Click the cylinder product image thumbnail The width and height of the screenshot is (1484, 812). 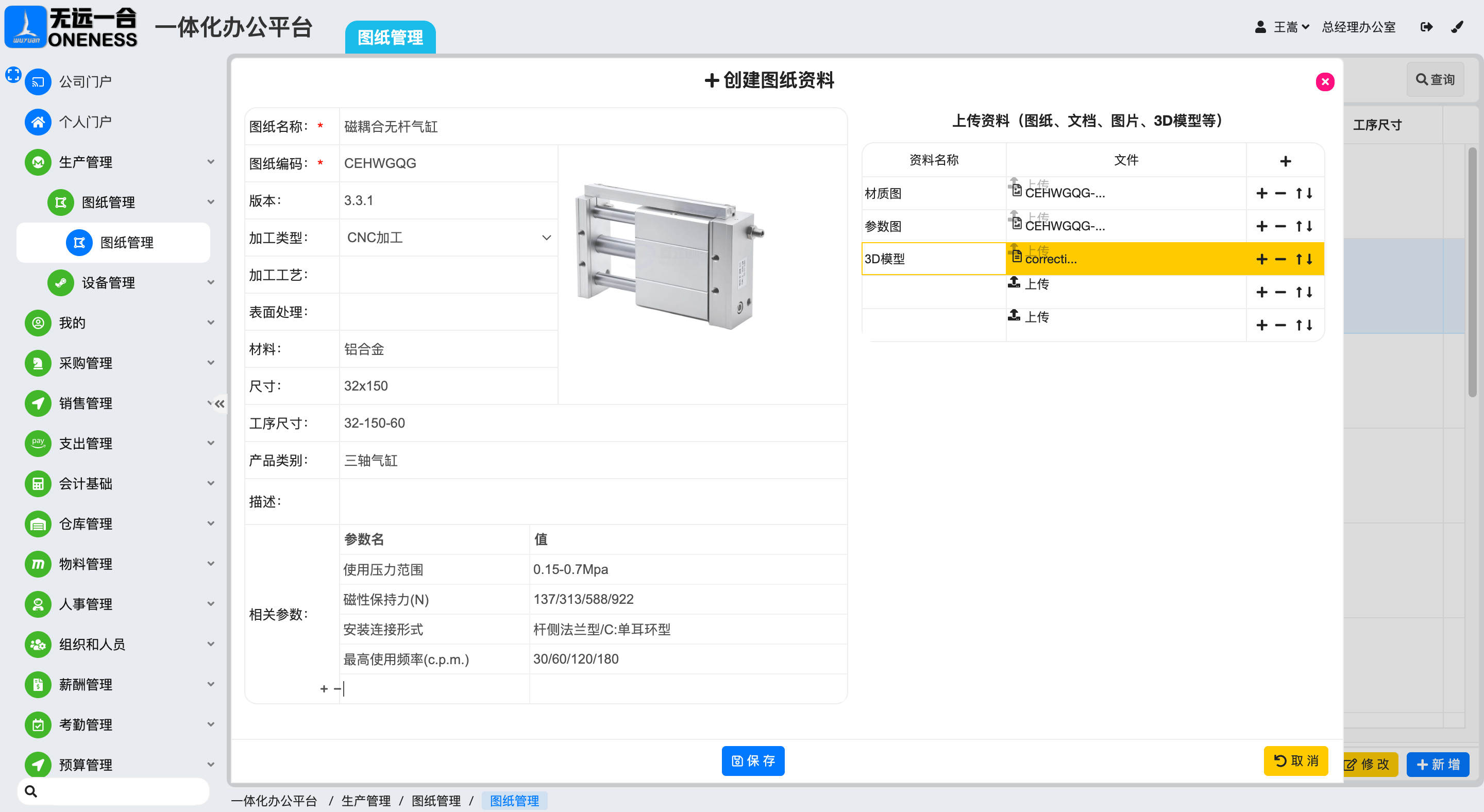point(670,256)
